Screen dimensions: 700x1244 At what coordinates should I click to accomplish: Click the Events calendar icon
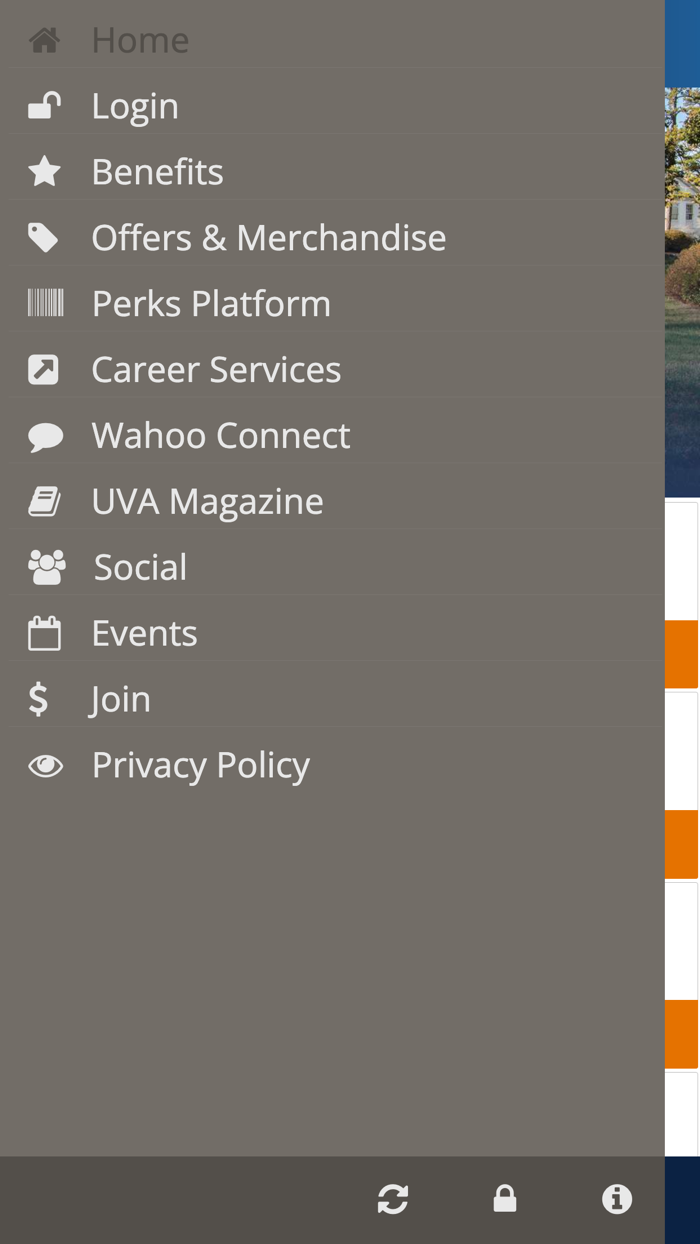pos(44,633)
